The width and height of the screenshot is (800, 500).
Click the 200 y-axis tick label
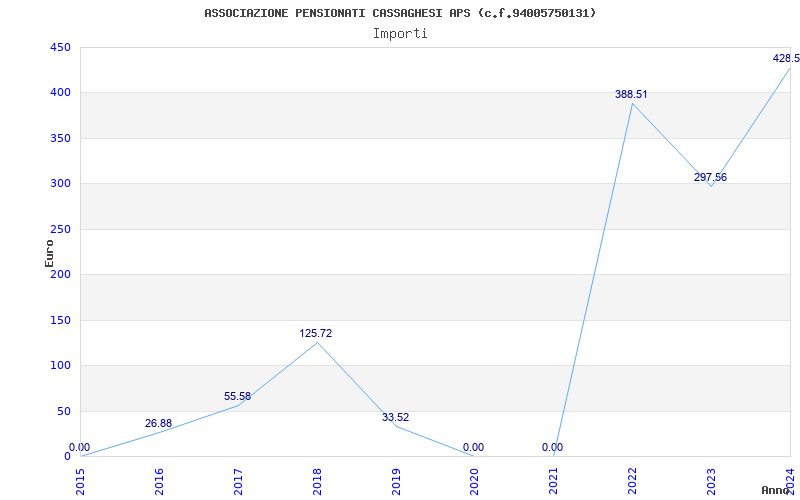pyautogui.click(x=60, y=274)
